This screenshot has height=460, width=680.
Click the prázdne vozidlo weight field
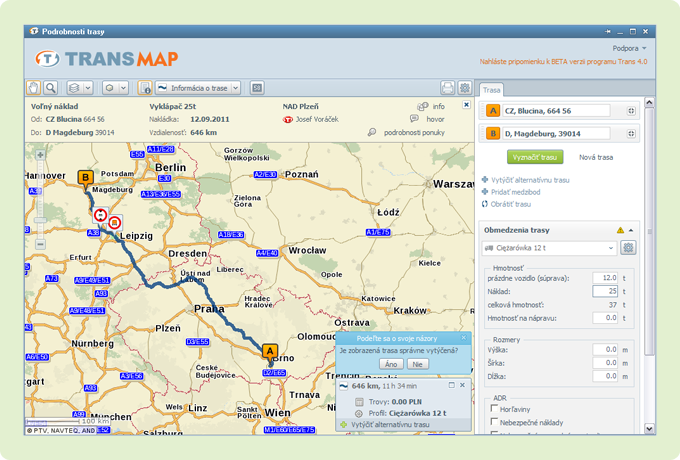coord(605,278)
